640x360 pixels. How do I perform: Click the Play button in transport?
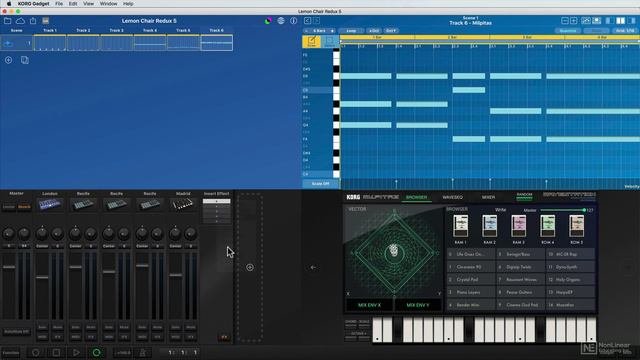(76, 352)
